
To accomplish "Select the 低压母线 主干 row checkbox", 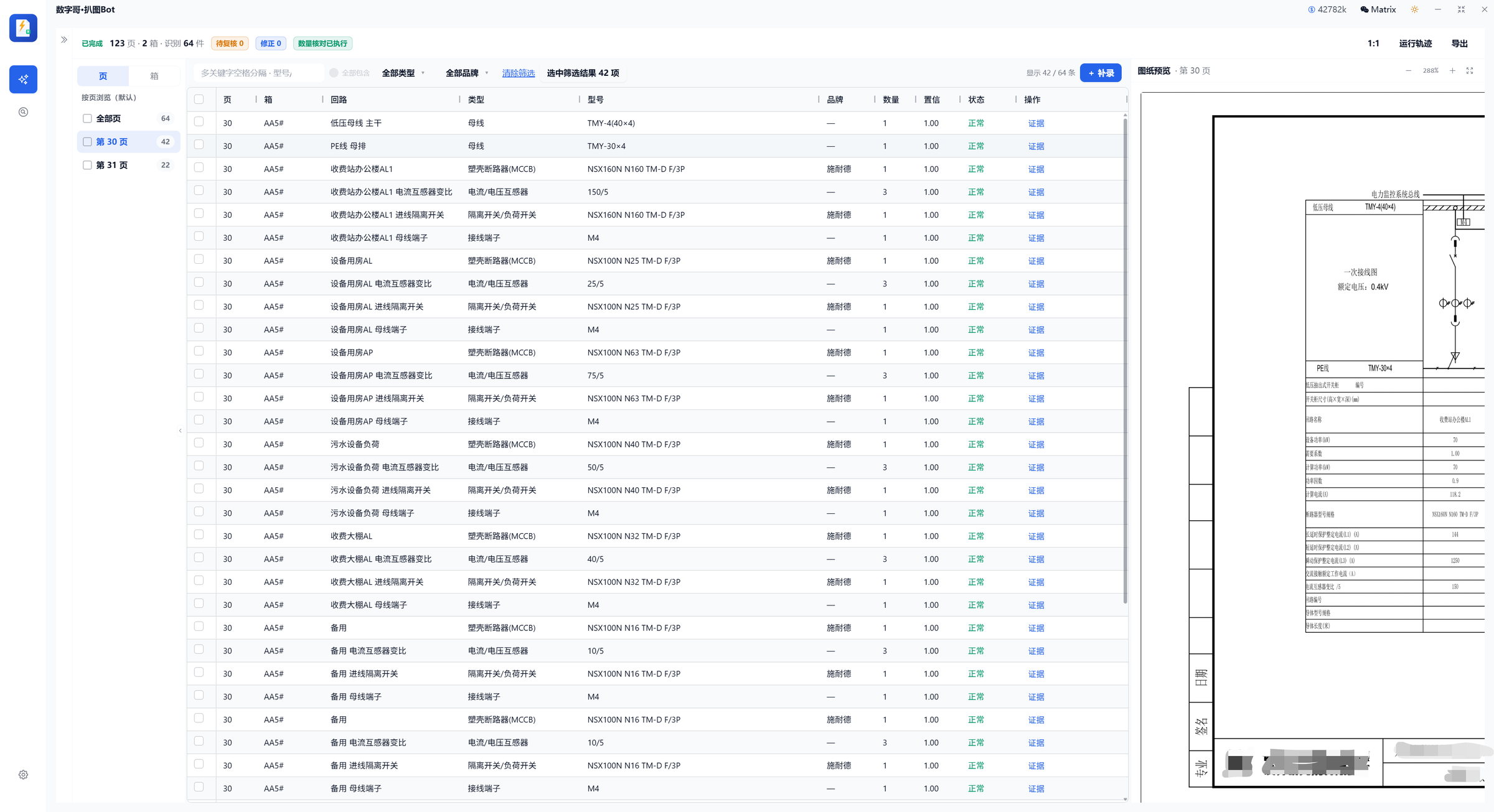I will pos(199,122).
